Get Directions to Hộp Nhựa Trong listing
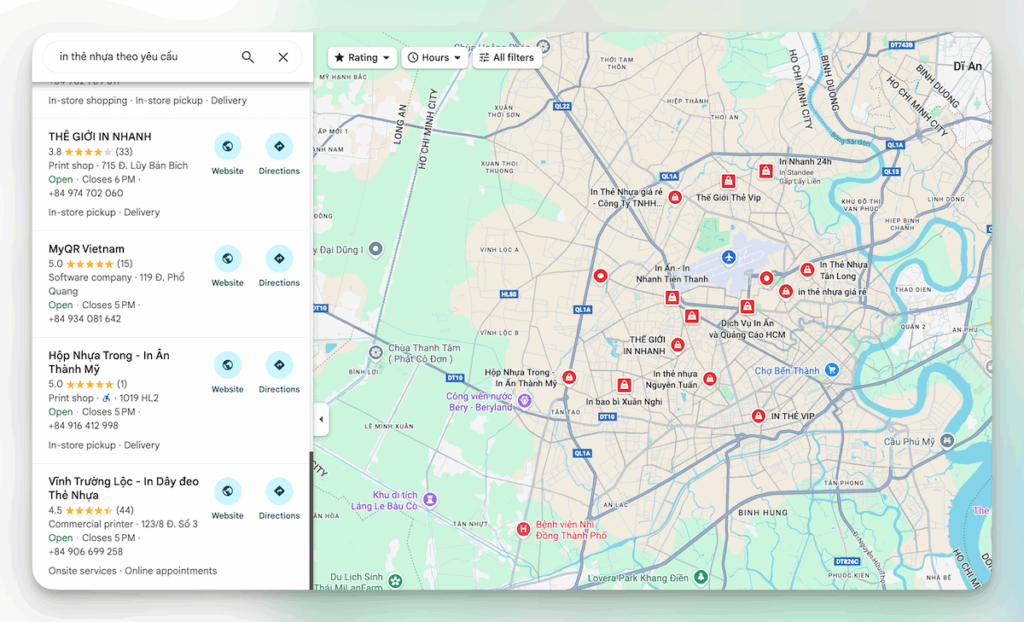 tap(279, 372)
